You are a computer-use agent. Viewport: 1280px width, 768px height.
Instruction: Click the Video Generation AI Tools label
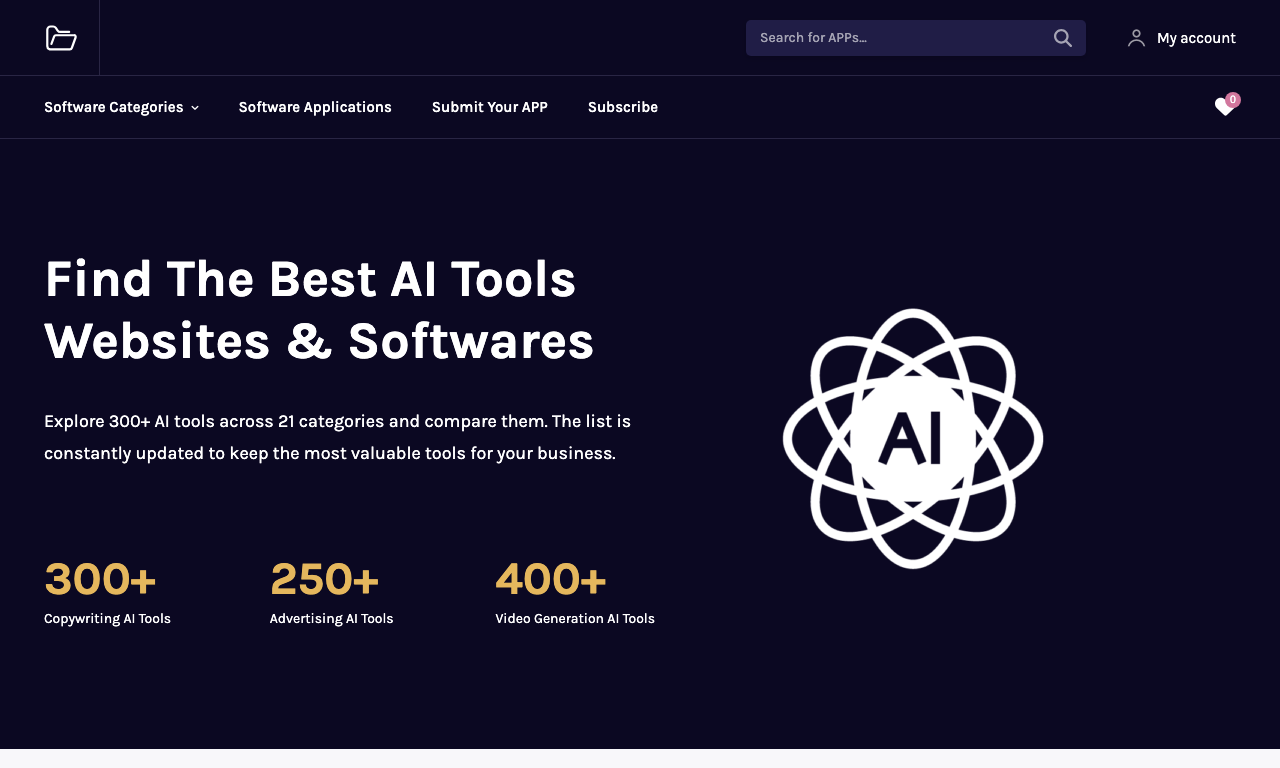[x=575, y=619]
